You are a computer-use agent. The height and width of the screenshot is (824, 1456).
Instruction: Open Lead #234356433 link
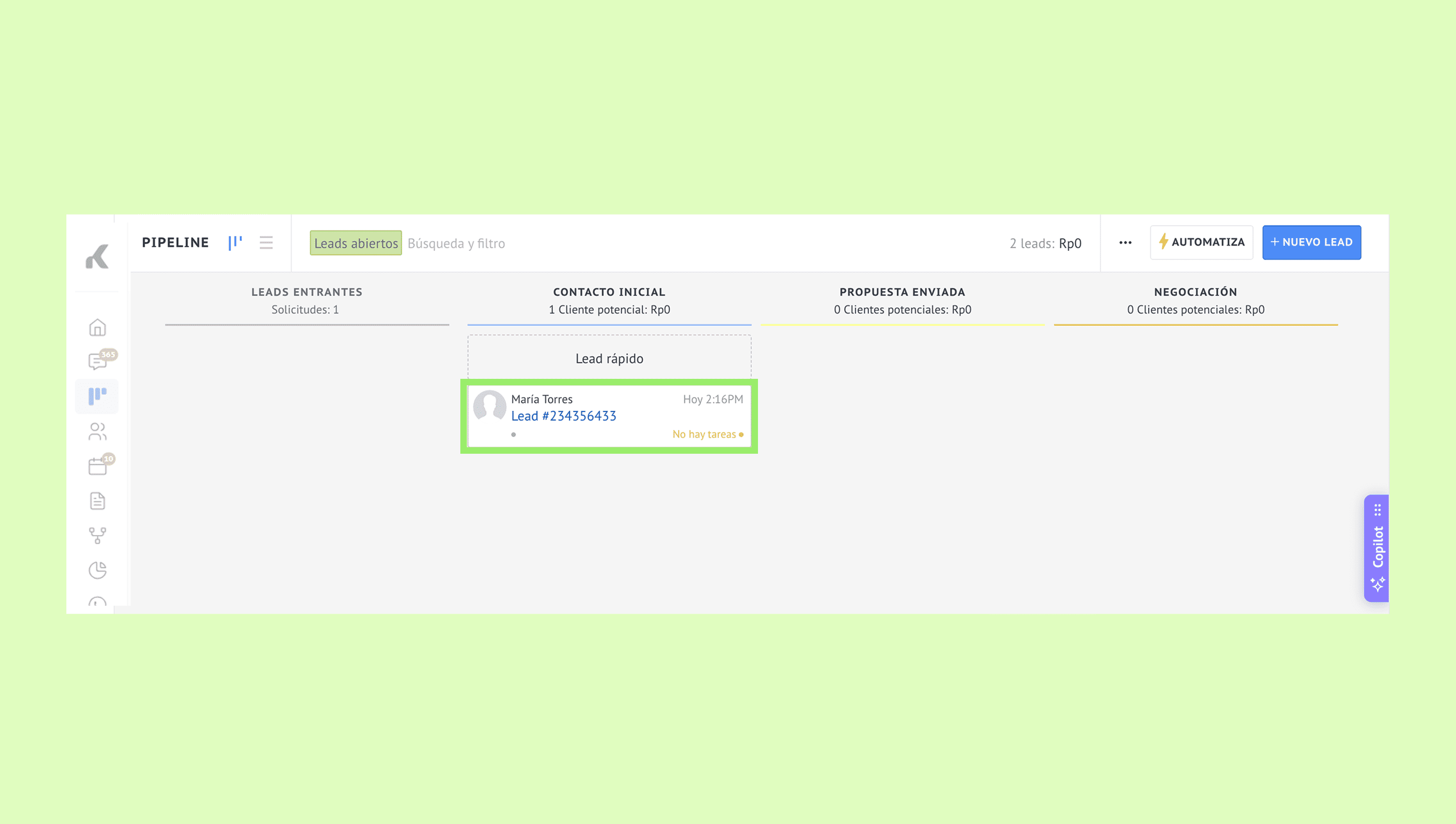point(563,416)
